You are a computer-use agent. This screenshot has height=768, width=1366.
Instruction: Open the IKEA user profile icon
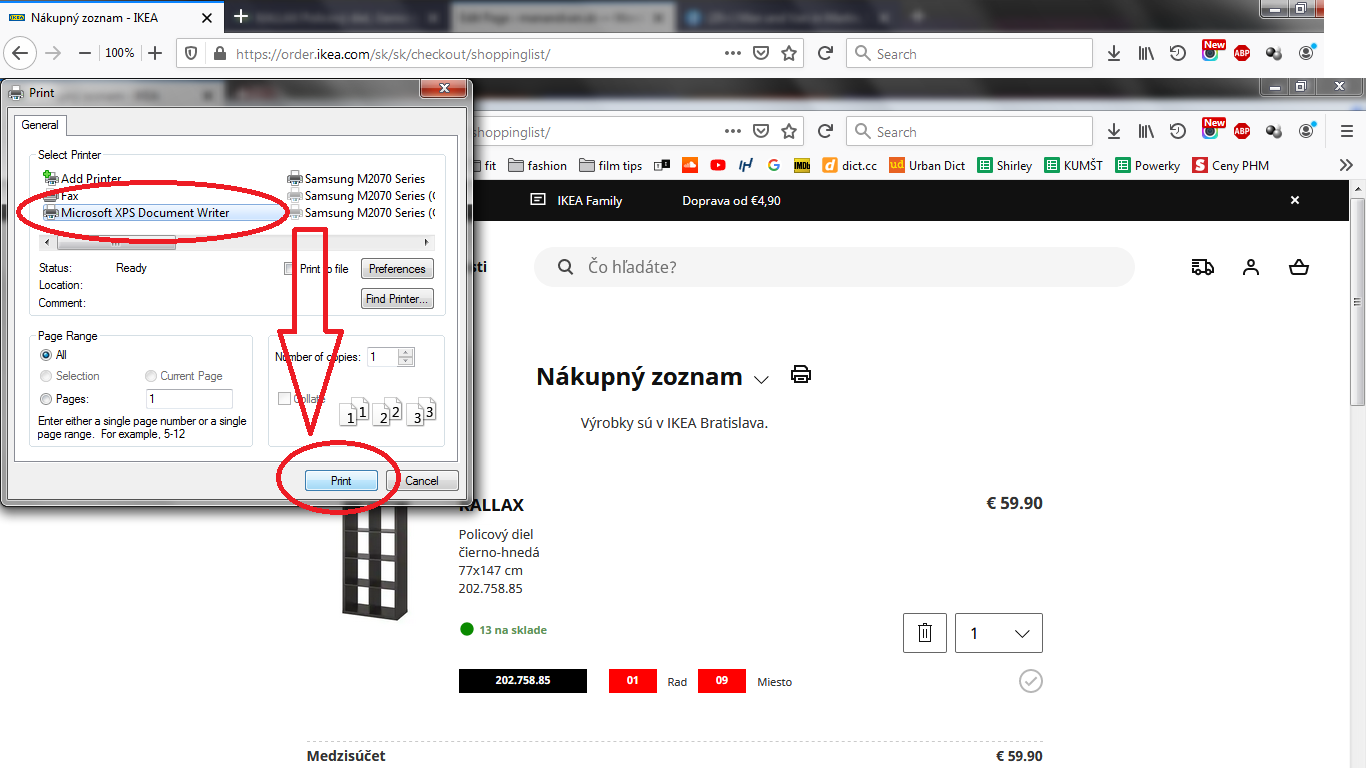click(1251, 267)
